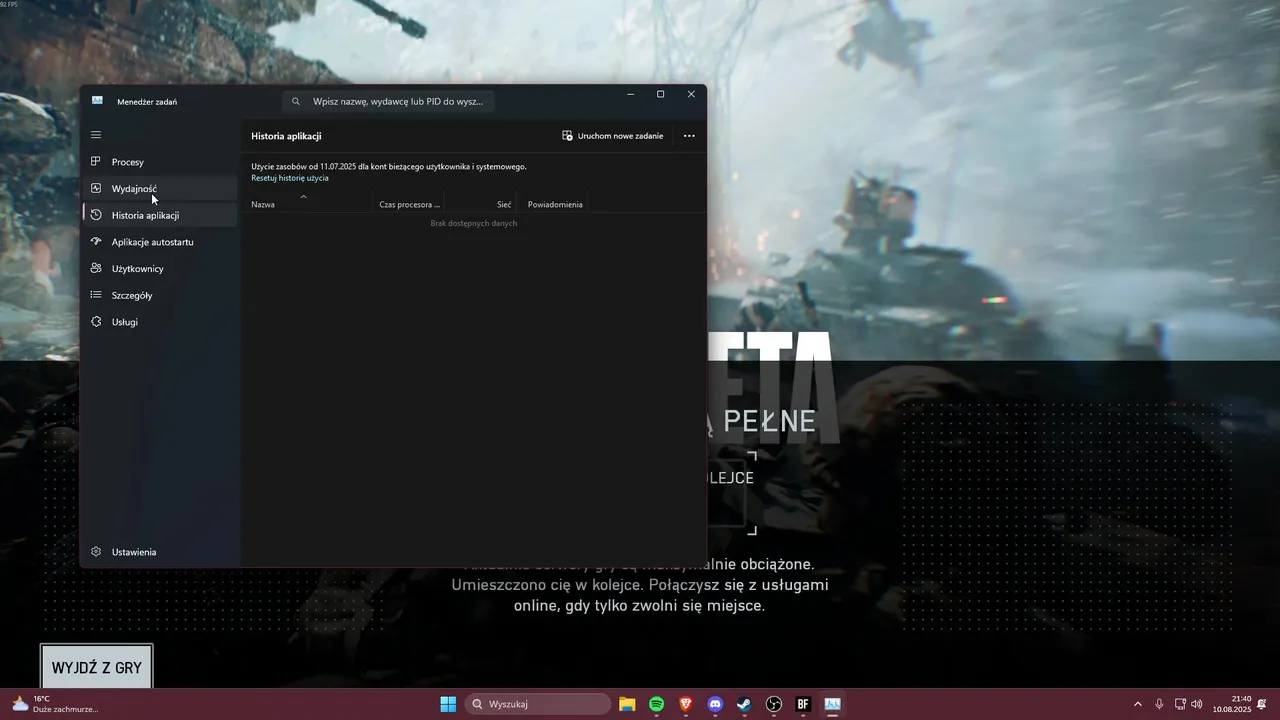Click Uruchom nowe zadanie button
Viewport: 1280px width, 720px height.
pos(613,136)
